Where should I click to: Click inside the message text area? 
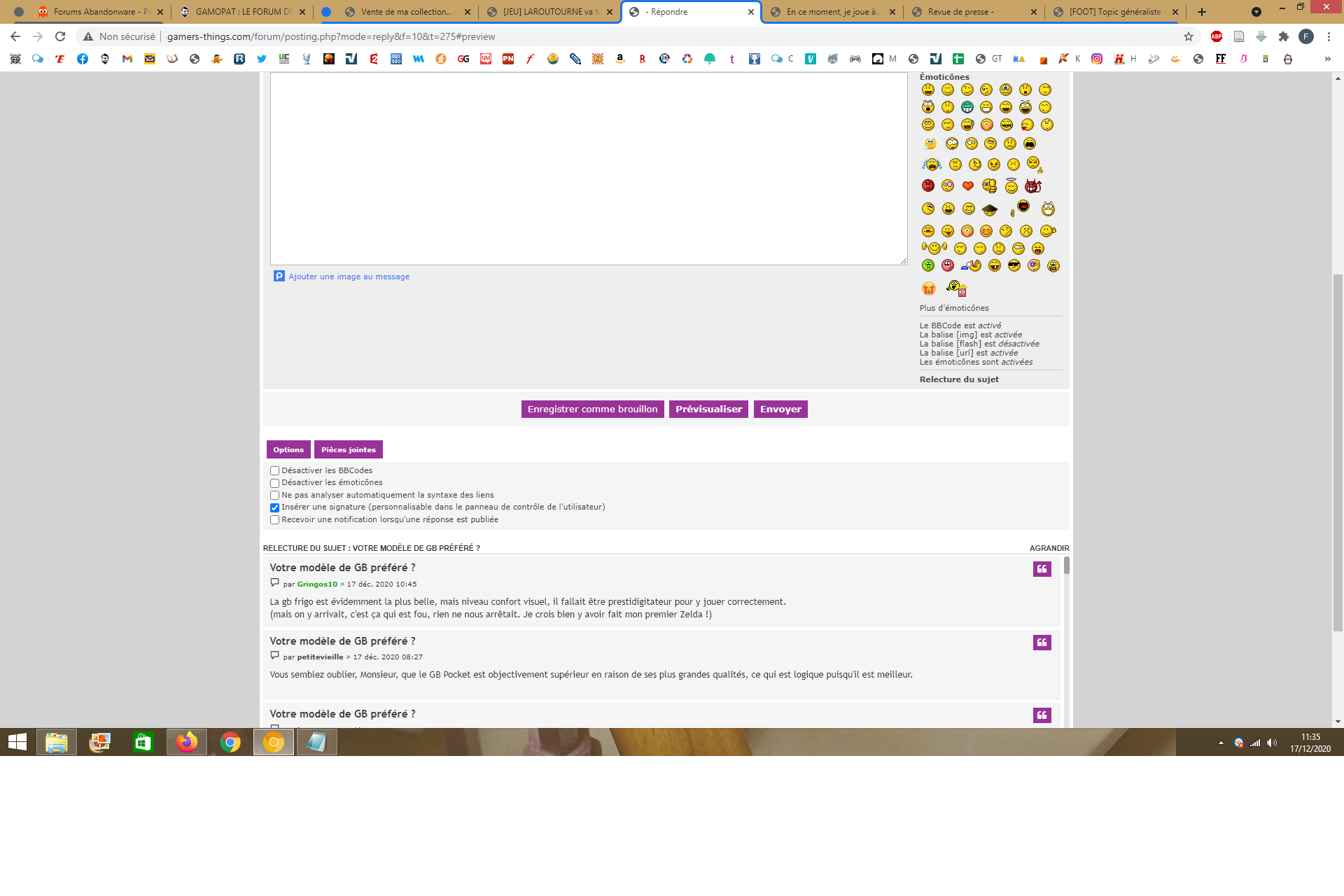click(x=588, y=168)
